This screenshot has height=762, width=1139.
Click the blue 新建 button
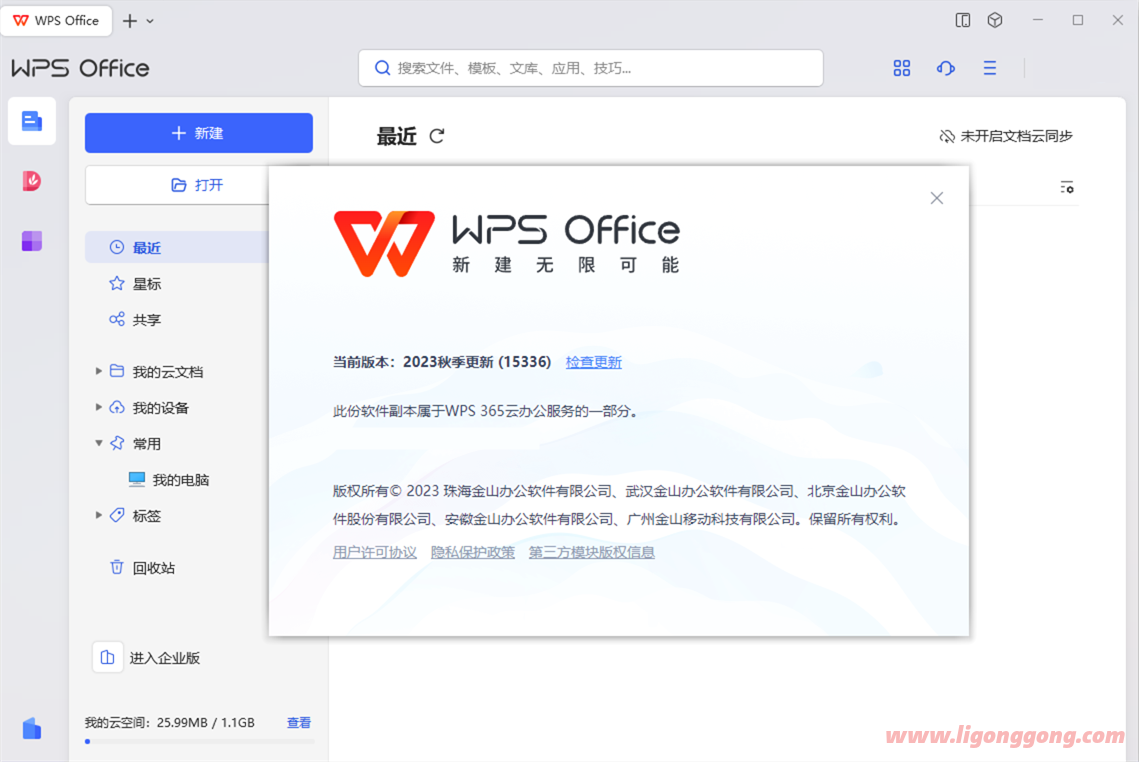[x=199, y=133]
